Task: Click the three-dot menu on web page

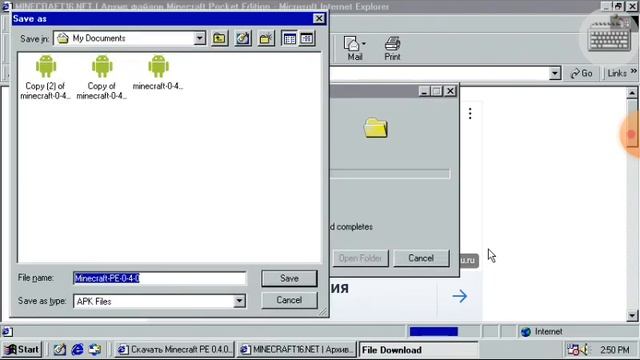Action: (x=470, y=113)
